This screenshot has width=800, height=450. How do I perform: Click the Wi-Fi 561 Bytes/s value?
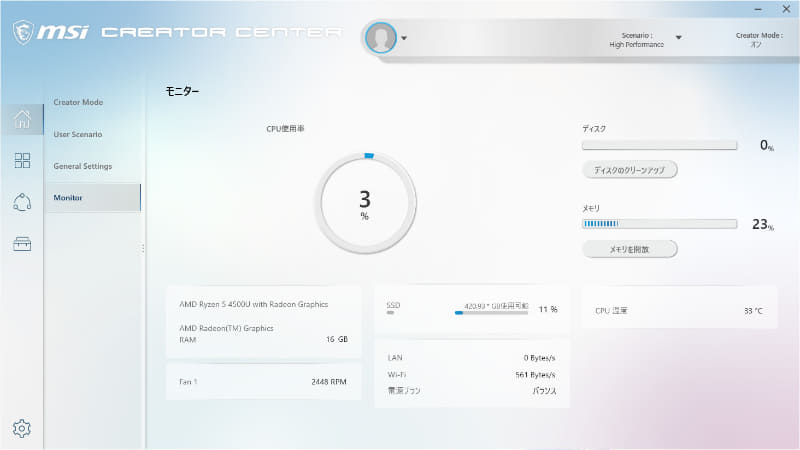tap(535, 374)
